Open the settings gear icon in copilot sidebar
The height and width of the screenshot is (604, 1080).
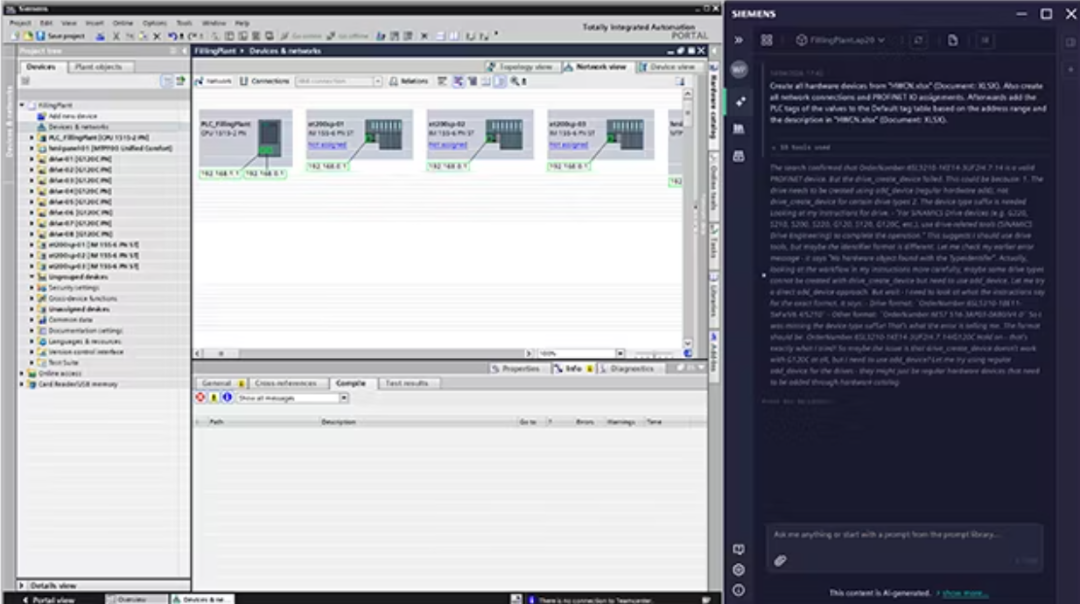(738, 570)
